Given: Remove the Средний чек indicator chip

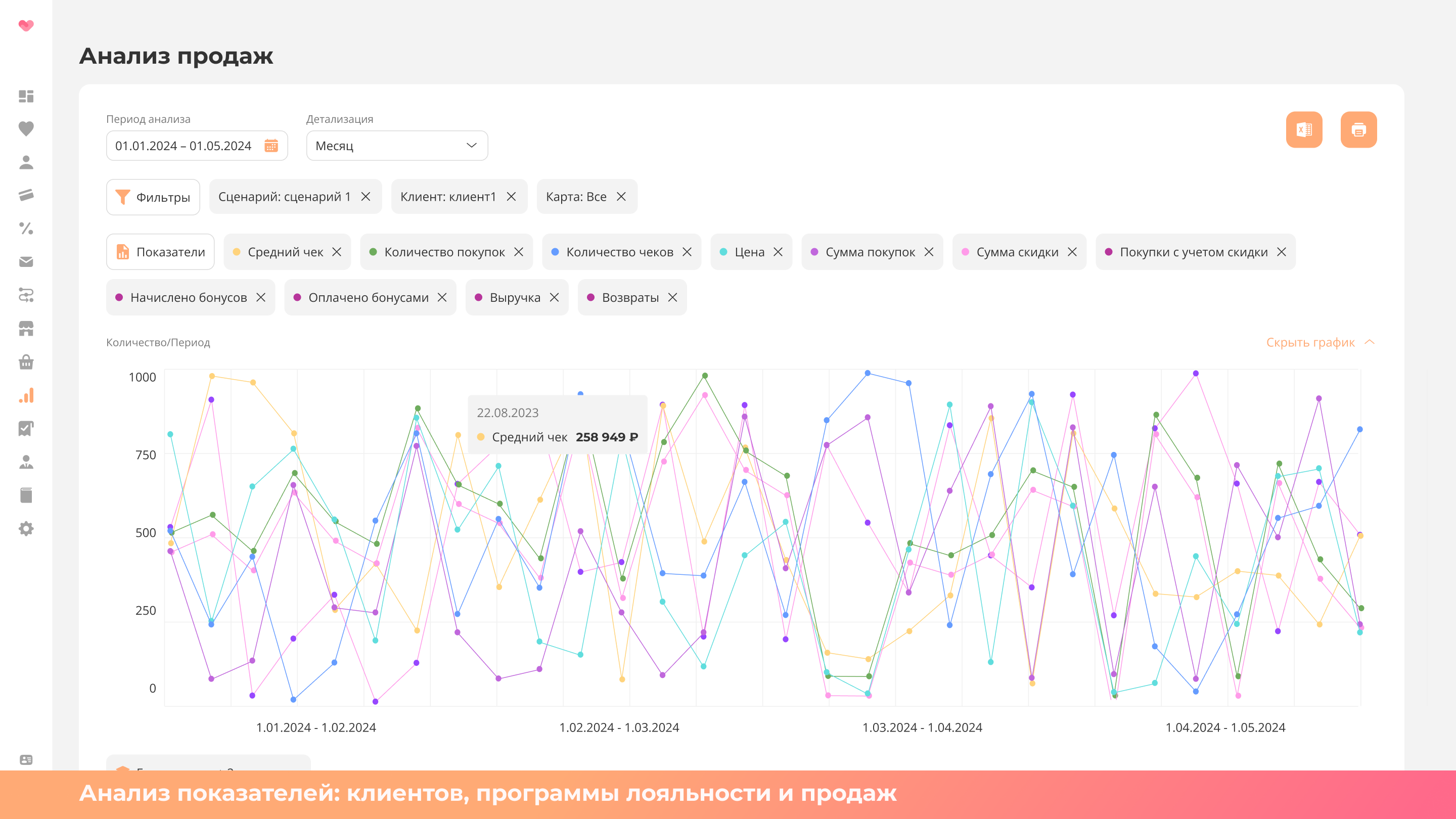Looking at the screenshot, I should [x=337, y=252].
